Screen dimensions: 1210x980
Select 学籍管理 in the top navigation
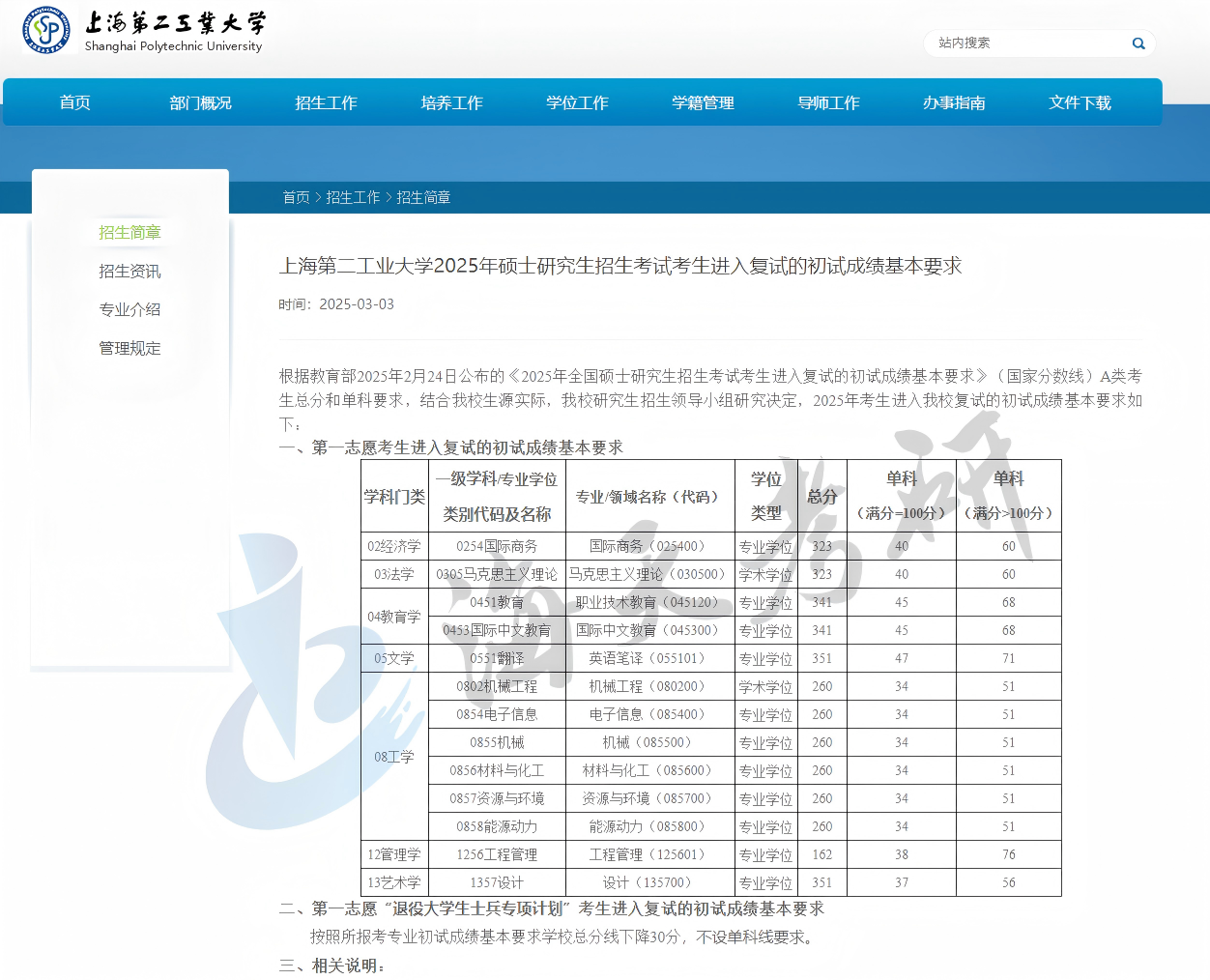(703, 102)
